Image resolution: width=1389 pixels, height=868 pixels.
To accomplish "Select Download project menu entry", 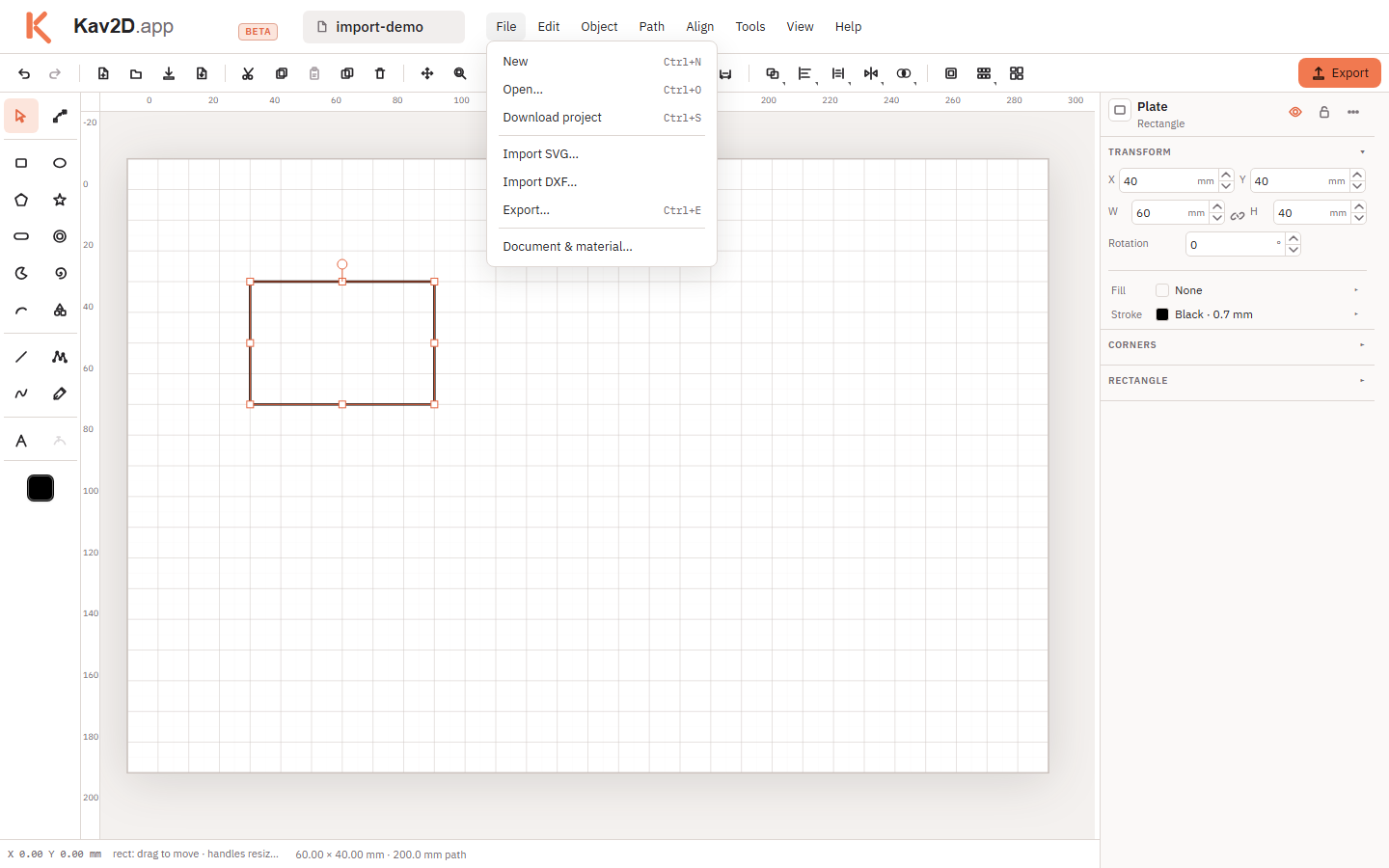I will tap(602, 118).
